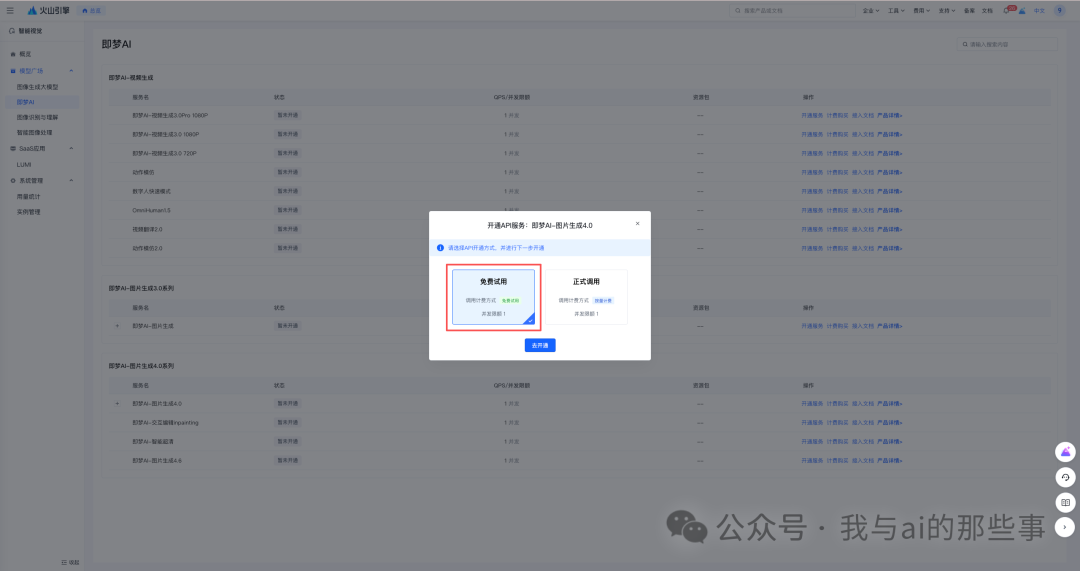Viewport: 1080px width, 571px height.
Task: Open 概览 in the sidebar
Action: (x=25, y=54)
